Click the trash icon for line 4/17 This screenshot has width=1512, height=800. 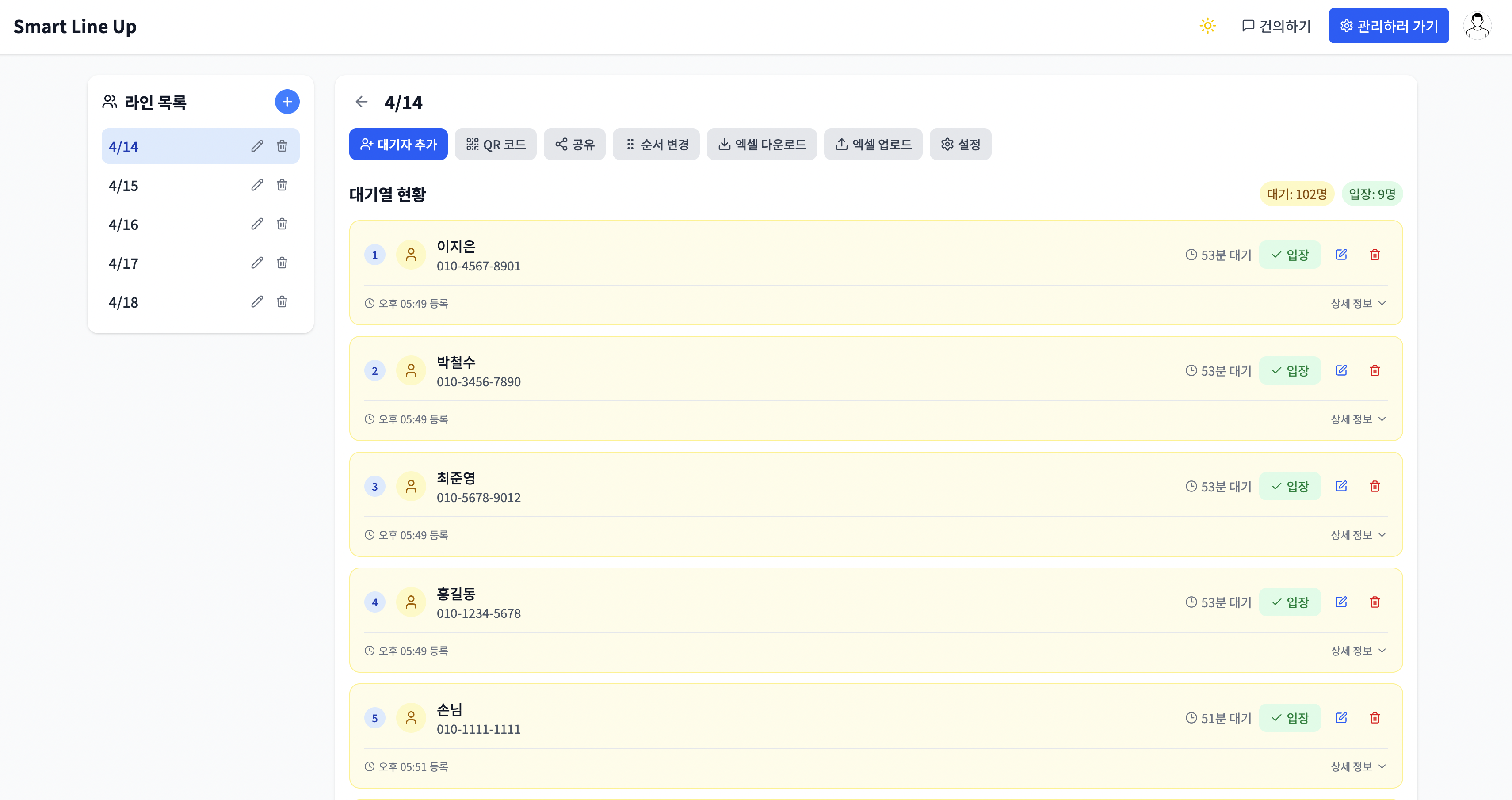tap(282, 263)
